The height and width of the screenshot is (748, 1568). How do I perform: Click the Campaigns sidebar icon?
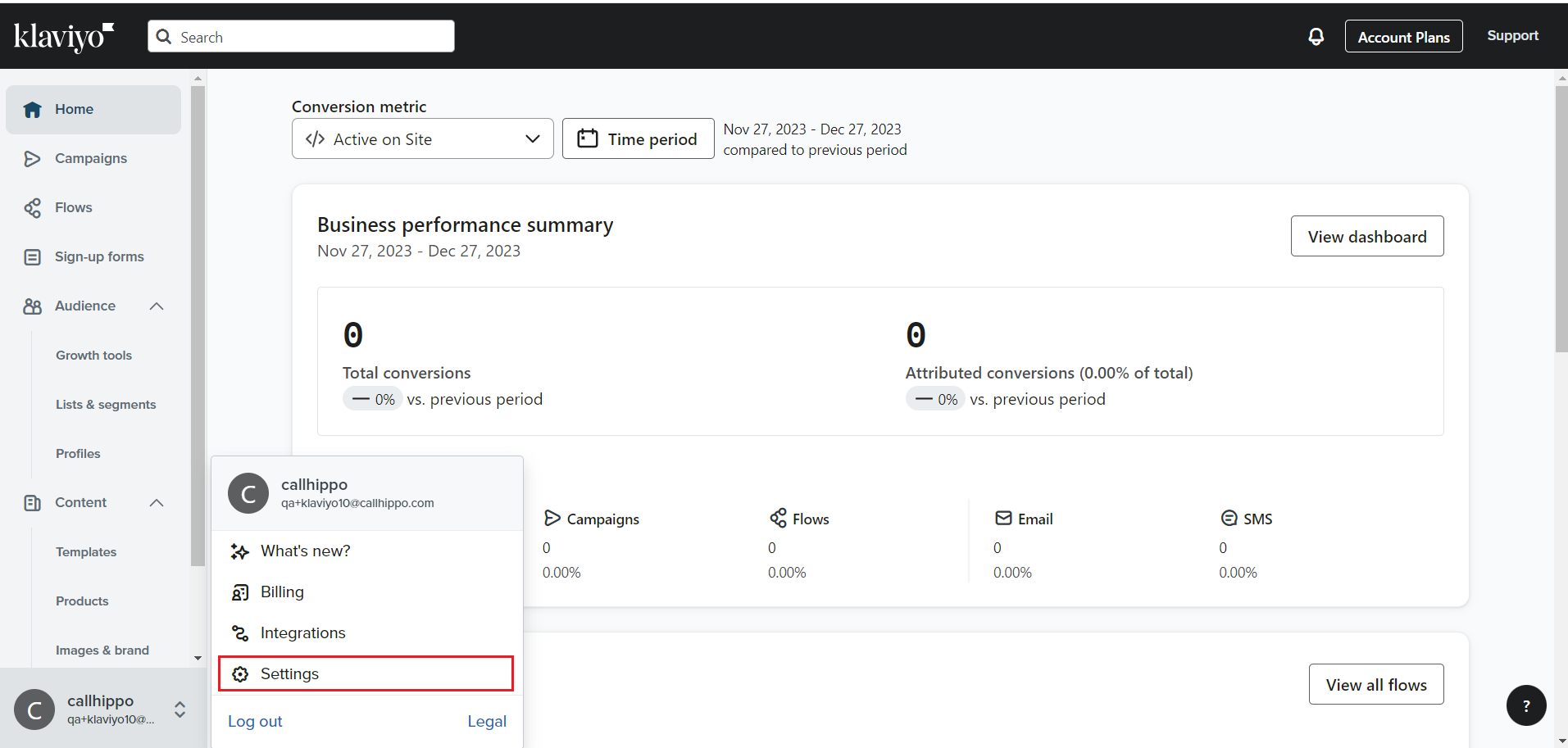point(33,159)
